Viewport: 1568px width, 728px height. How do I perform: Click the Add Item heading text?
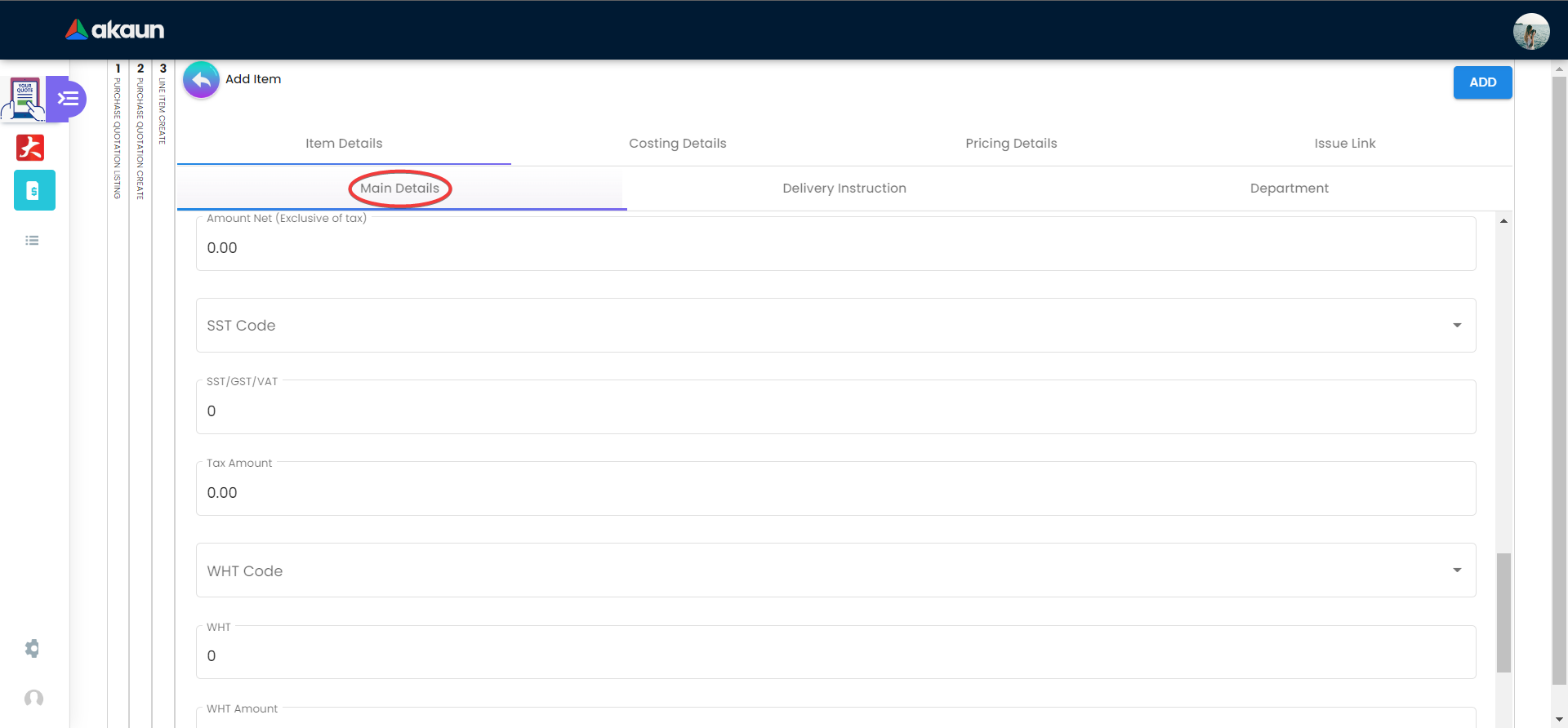253,79
